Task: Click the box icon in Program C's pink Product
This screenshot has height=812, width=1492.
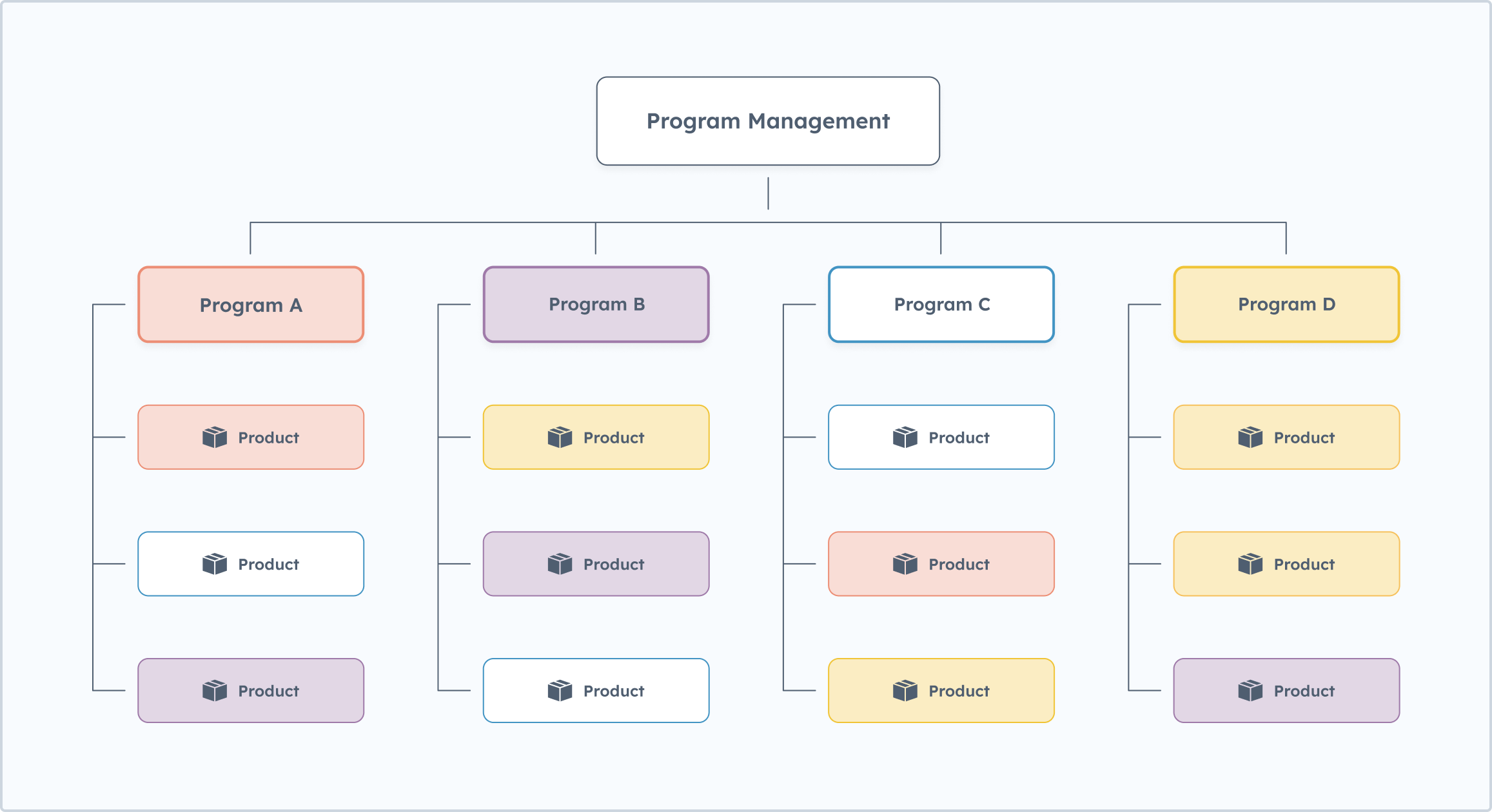Action: [905, 564]
